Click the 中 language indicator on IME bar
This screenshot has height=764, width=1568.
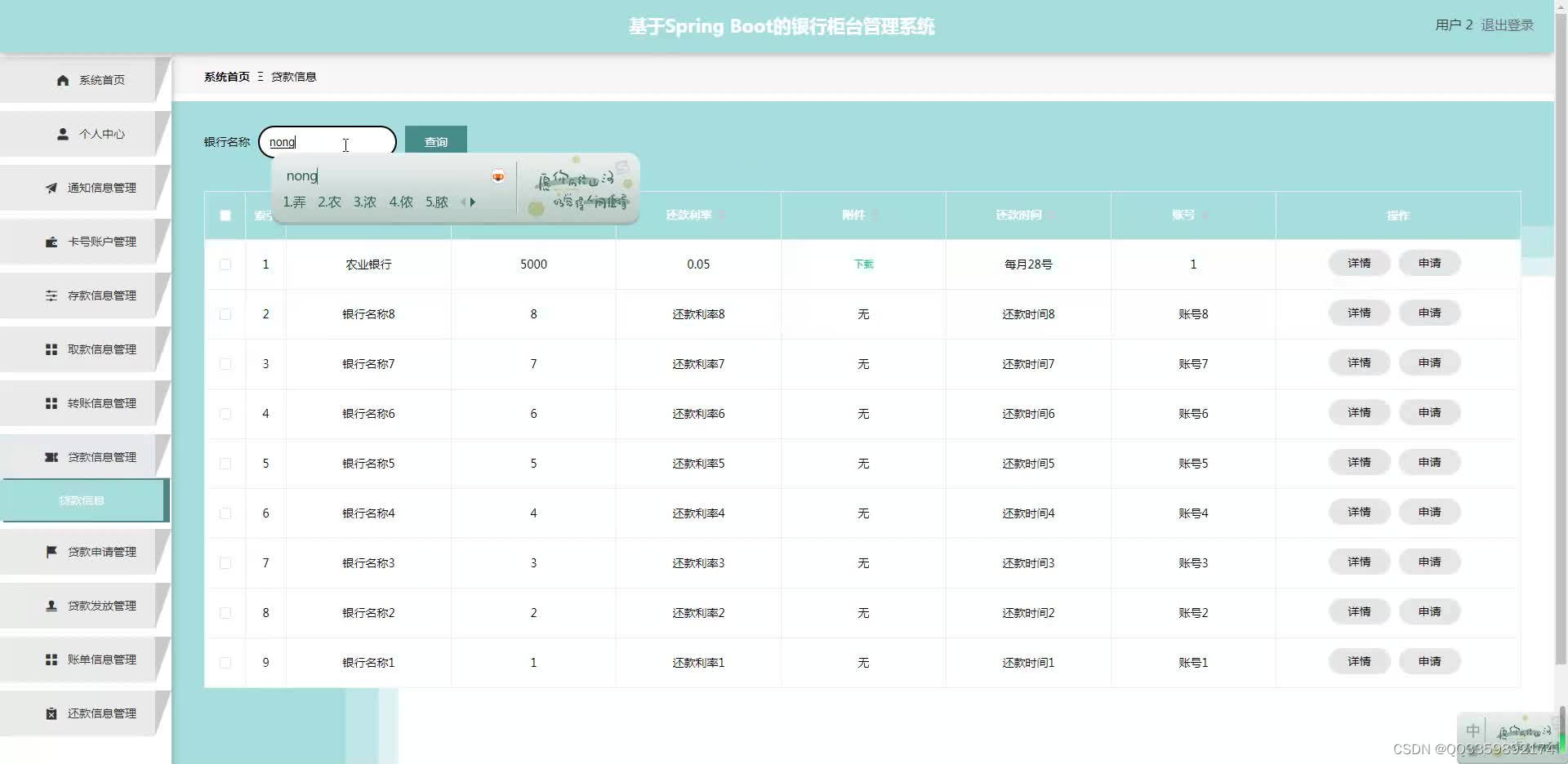coord(1472,731)
